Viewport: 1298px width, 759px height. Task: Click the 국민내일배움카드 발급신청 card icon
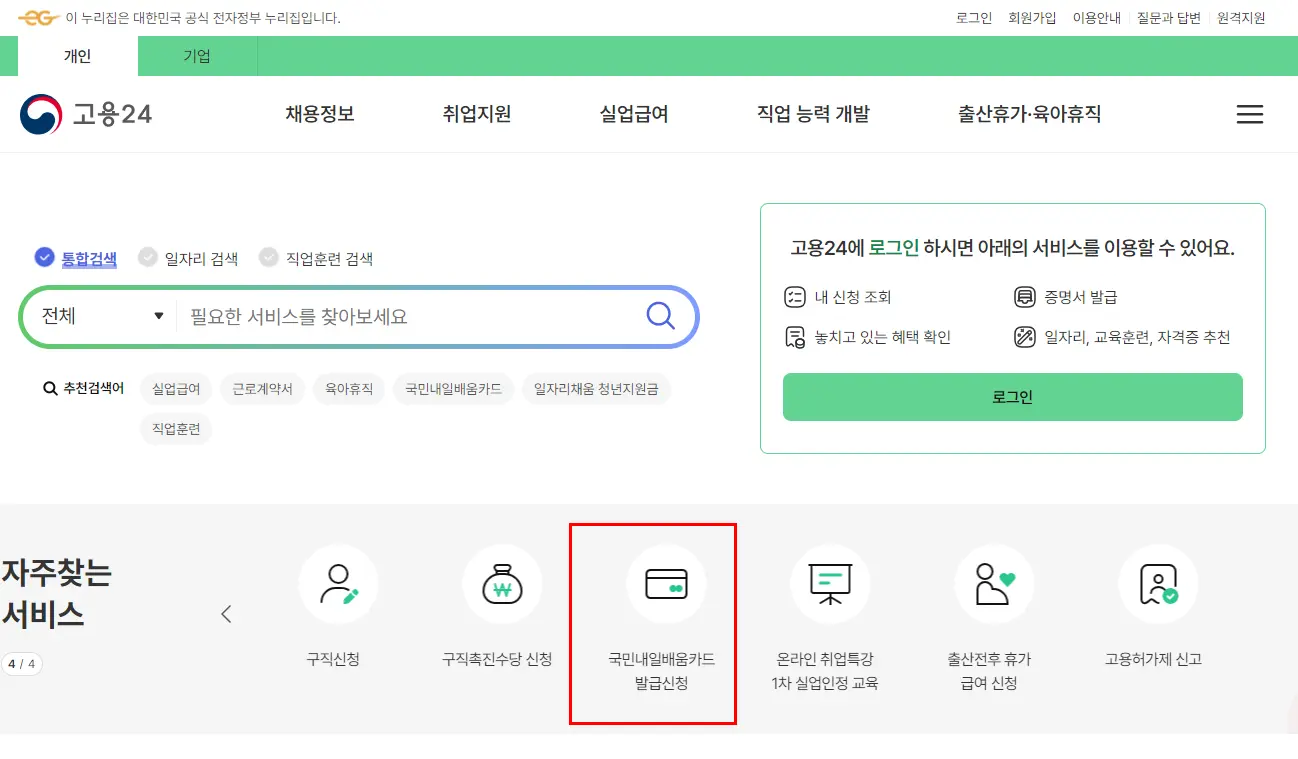[667, 585]
